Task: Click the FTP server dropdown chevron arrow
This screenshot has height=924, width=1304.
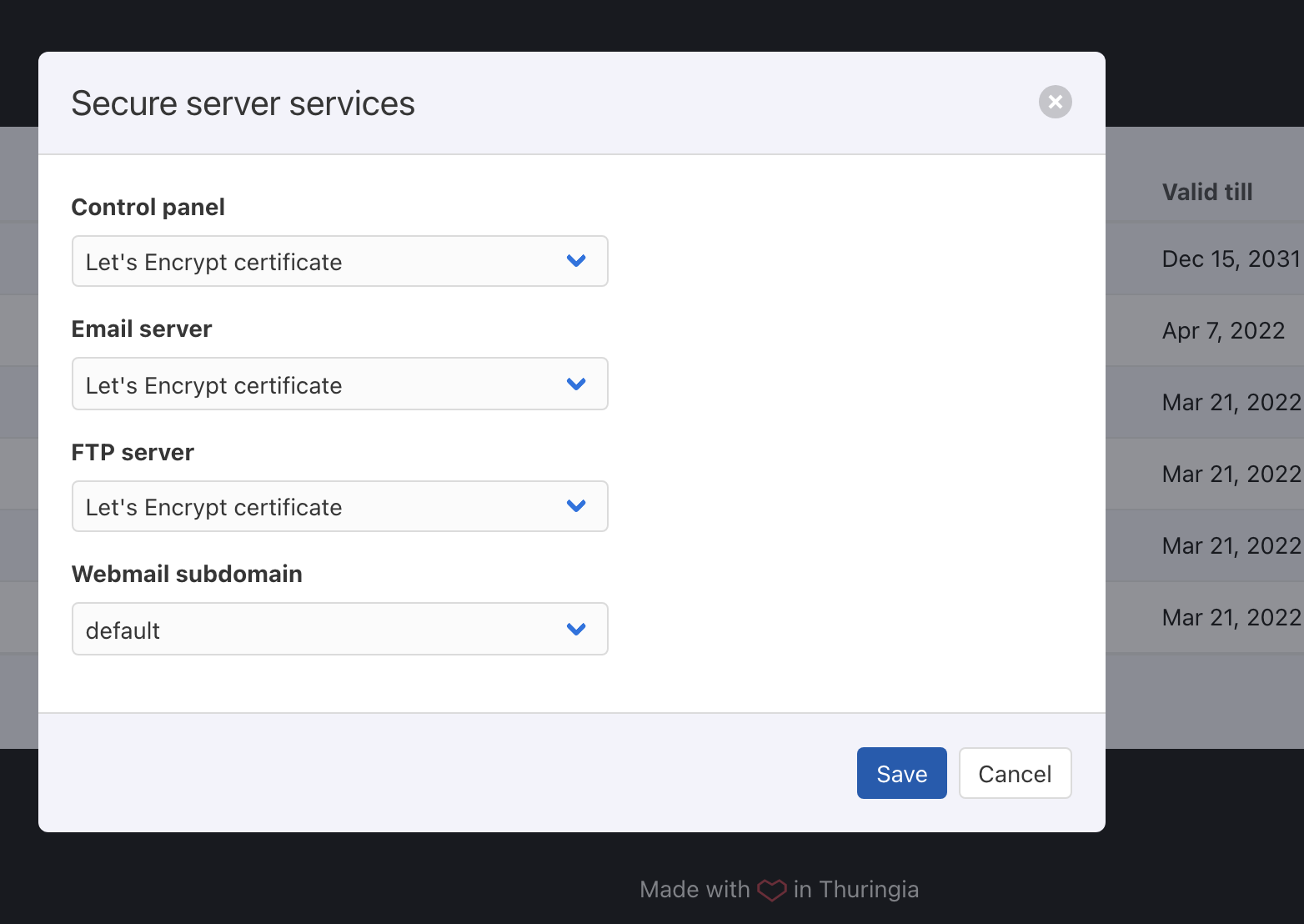Action: tap(576, 506)
